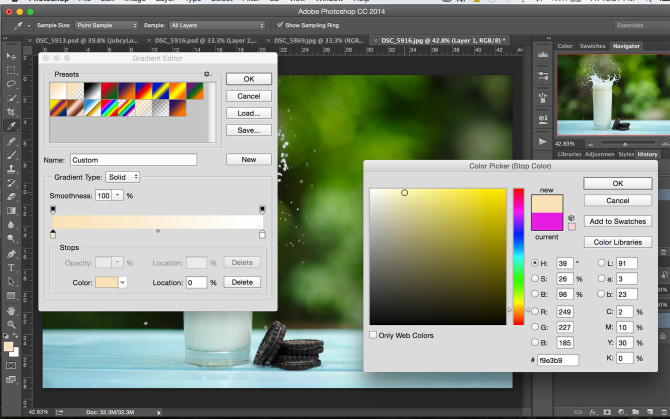Select the Zoom tool

11,324
